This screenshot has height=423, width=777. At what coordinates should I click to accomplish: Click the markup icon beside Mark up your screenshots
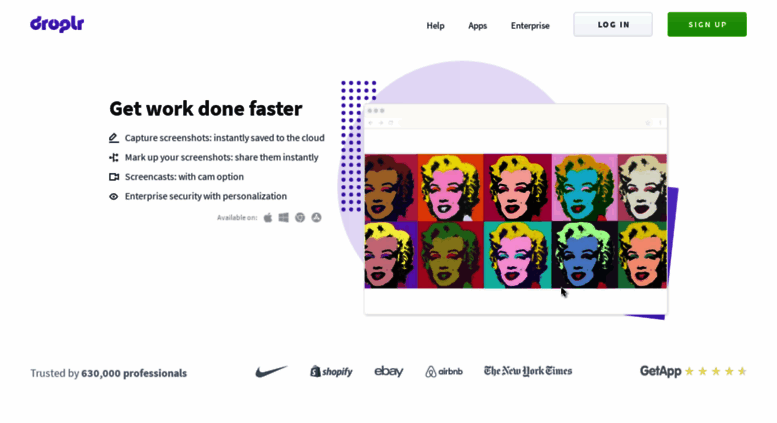113,158
